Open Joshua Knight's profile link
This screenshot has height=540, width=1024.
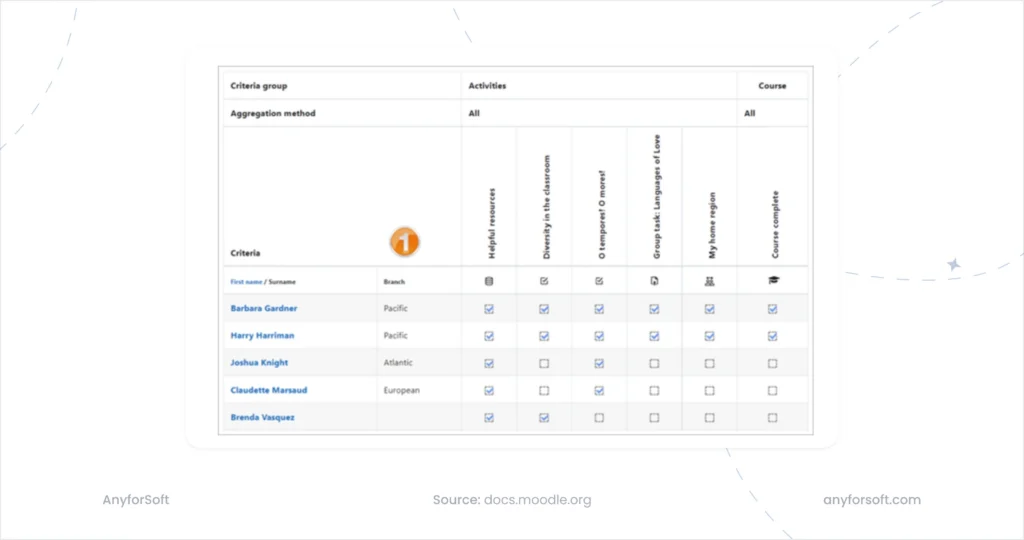click(x=259, y=363)
